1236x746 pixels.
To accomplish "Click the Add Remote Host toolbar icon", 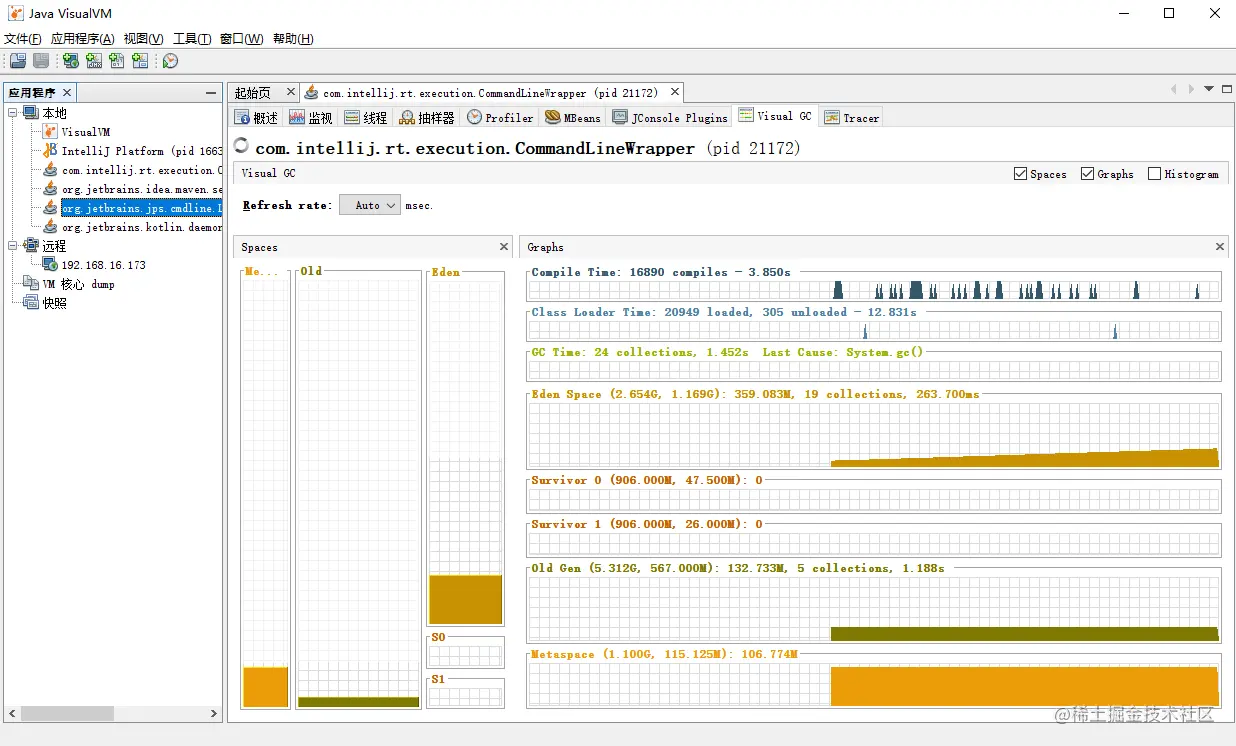I will click(x=71, y=61).
